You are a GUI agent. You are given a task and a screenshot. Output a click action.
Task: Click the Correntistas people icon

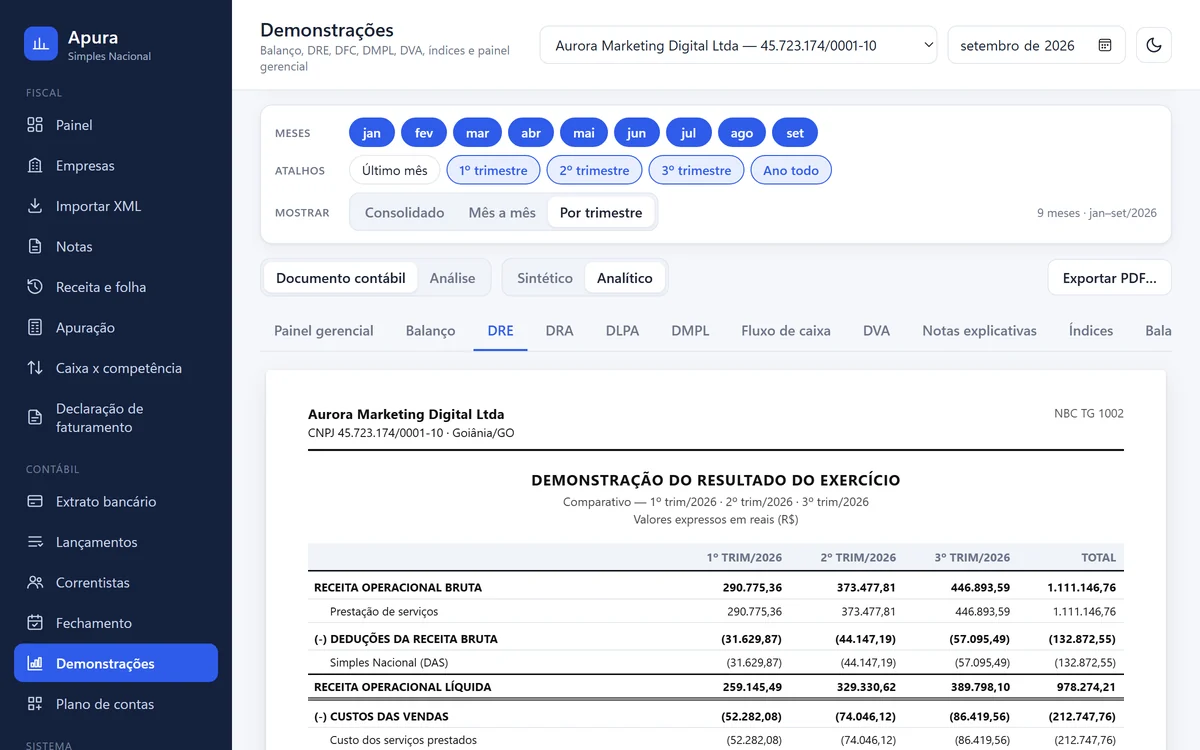coord(35,583)
